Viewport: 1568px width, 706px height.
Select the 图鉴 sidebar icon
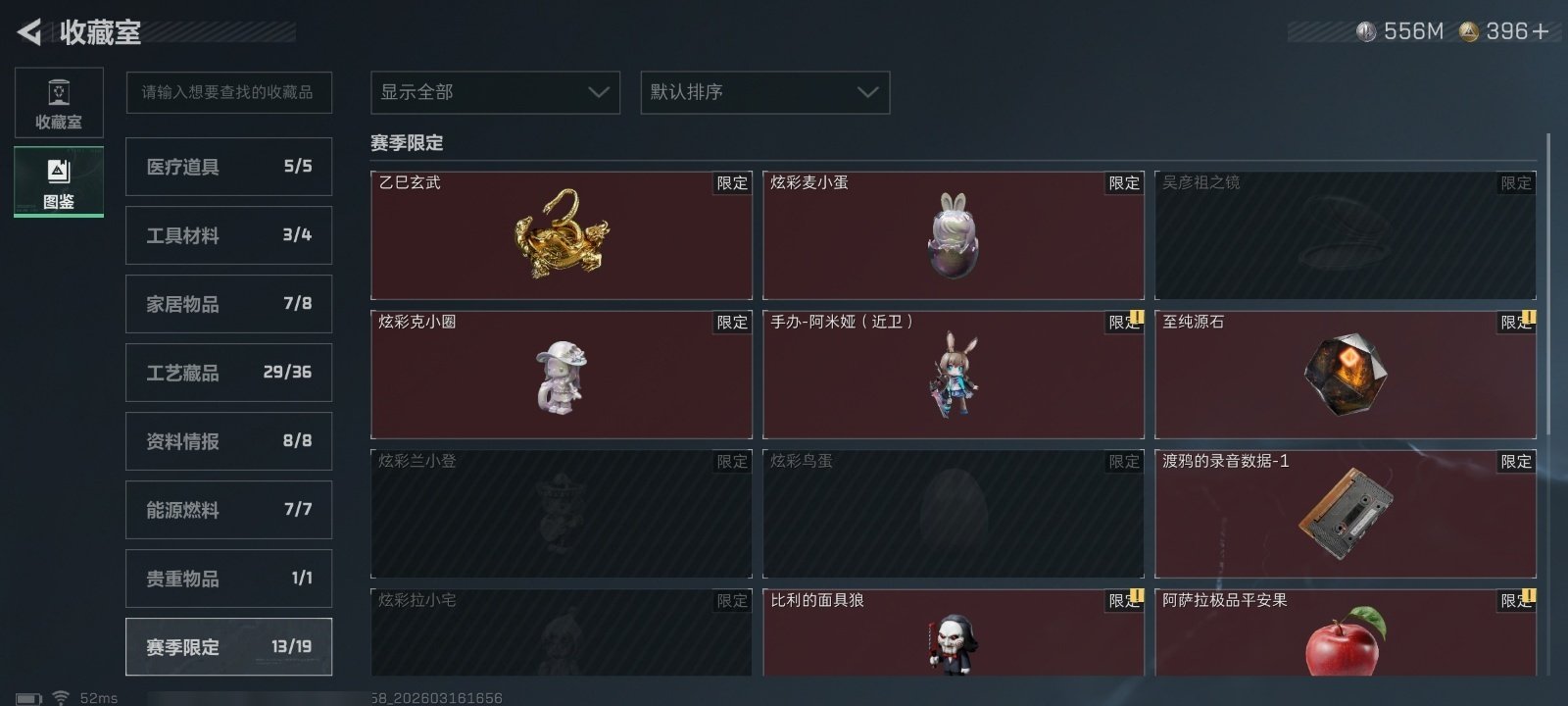(59, 182)
